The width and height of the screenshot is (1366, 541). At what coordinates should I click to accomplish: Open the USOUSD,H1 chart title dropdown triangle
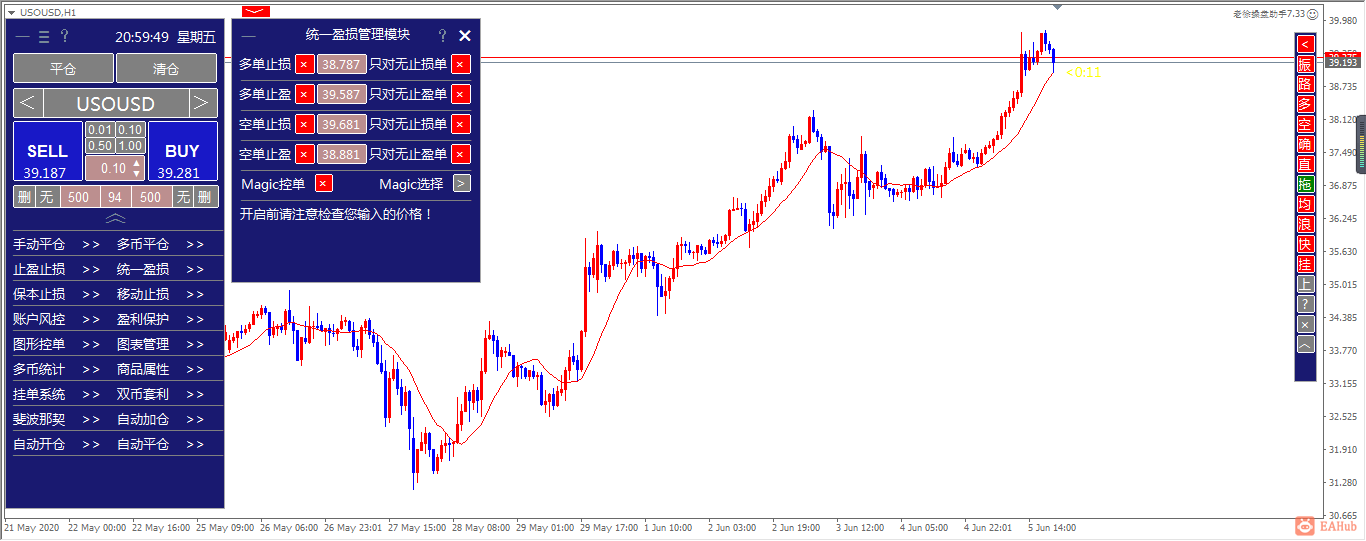10,12
